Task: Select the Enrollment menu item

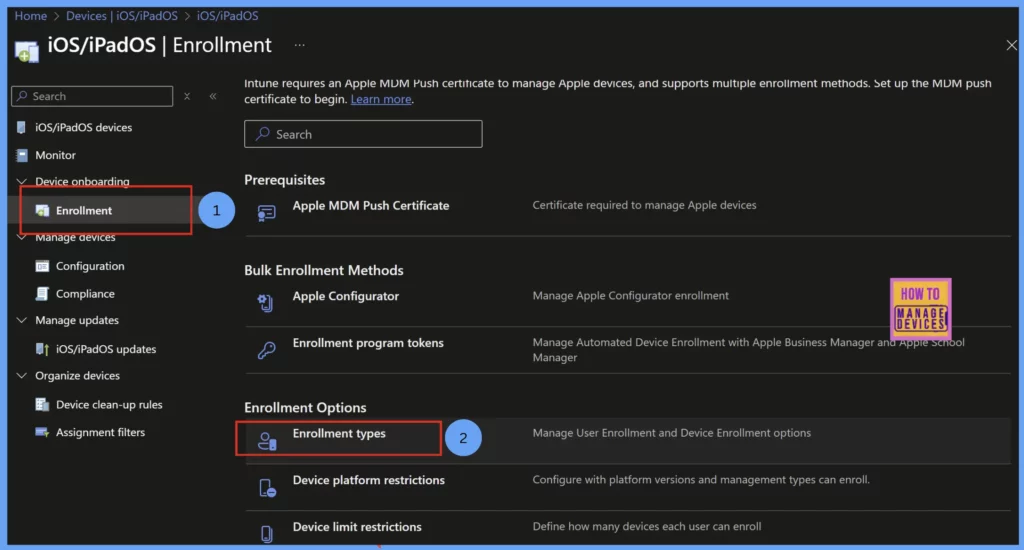Action: [x=84, y=210]
